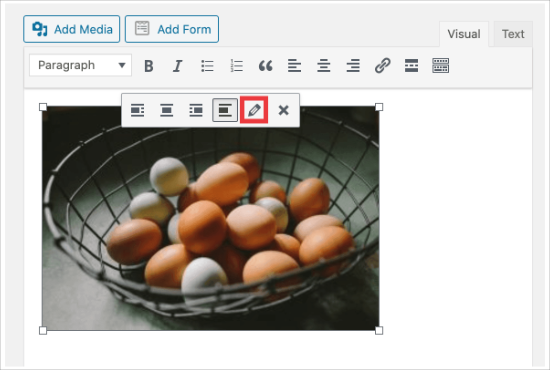Click the Add Form button
550x370 pixels.
point(172,29)
